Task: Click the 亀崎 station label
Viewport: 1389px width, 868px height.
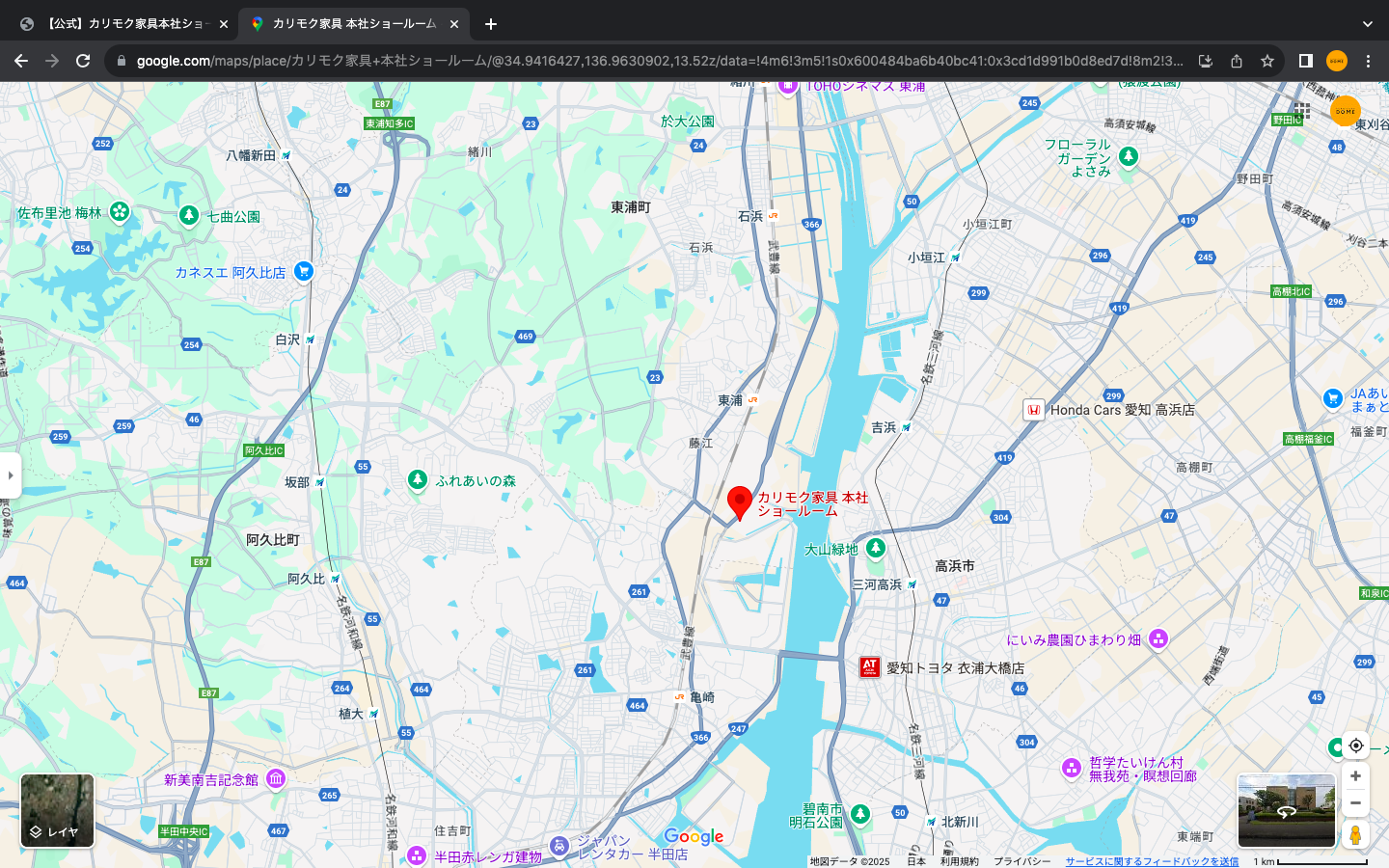Action: (x=702, y=697)
